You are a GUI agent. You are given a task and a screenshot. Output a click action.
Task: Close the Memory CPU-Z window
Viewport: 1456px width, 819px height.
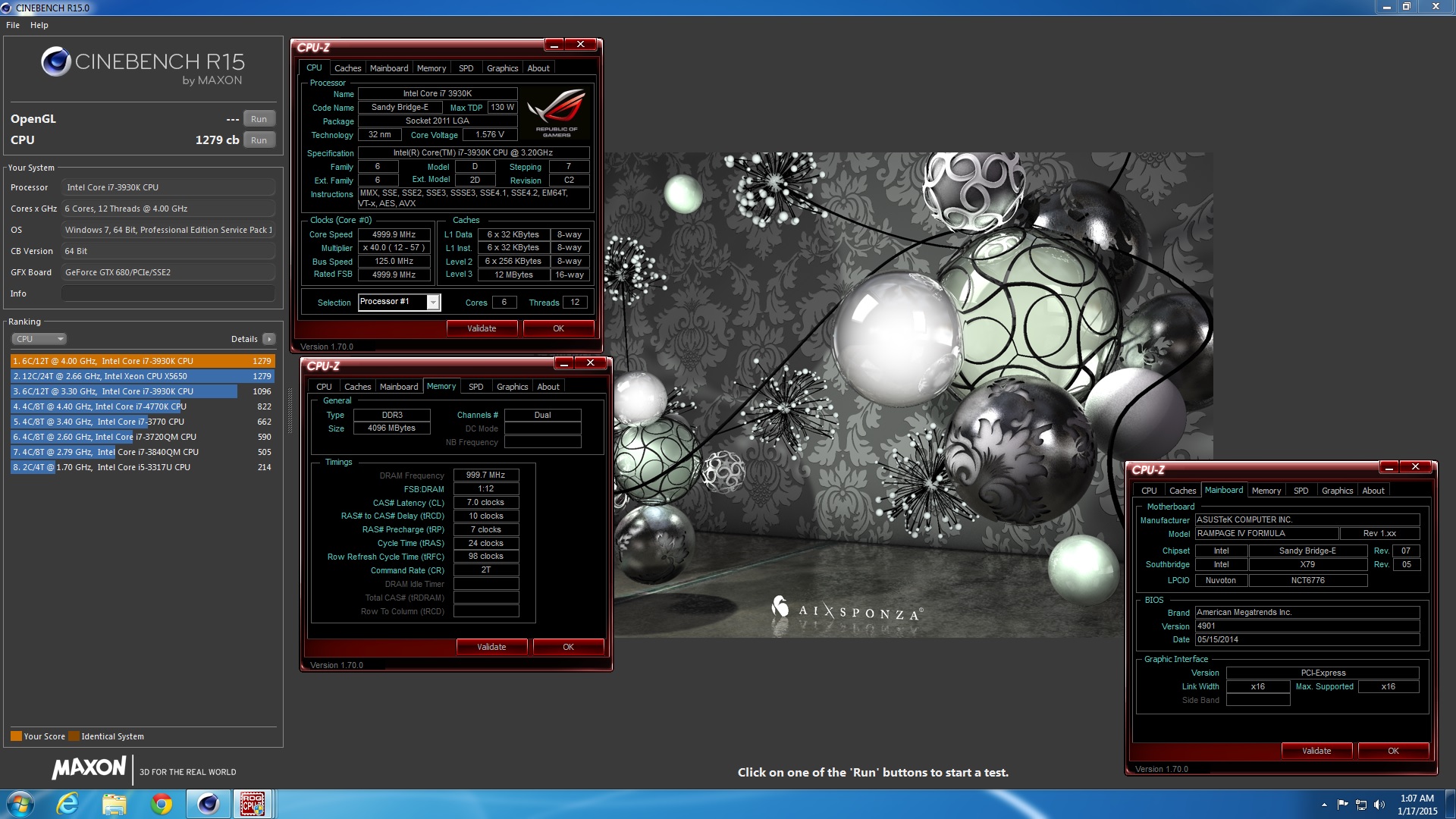(590, 363)
